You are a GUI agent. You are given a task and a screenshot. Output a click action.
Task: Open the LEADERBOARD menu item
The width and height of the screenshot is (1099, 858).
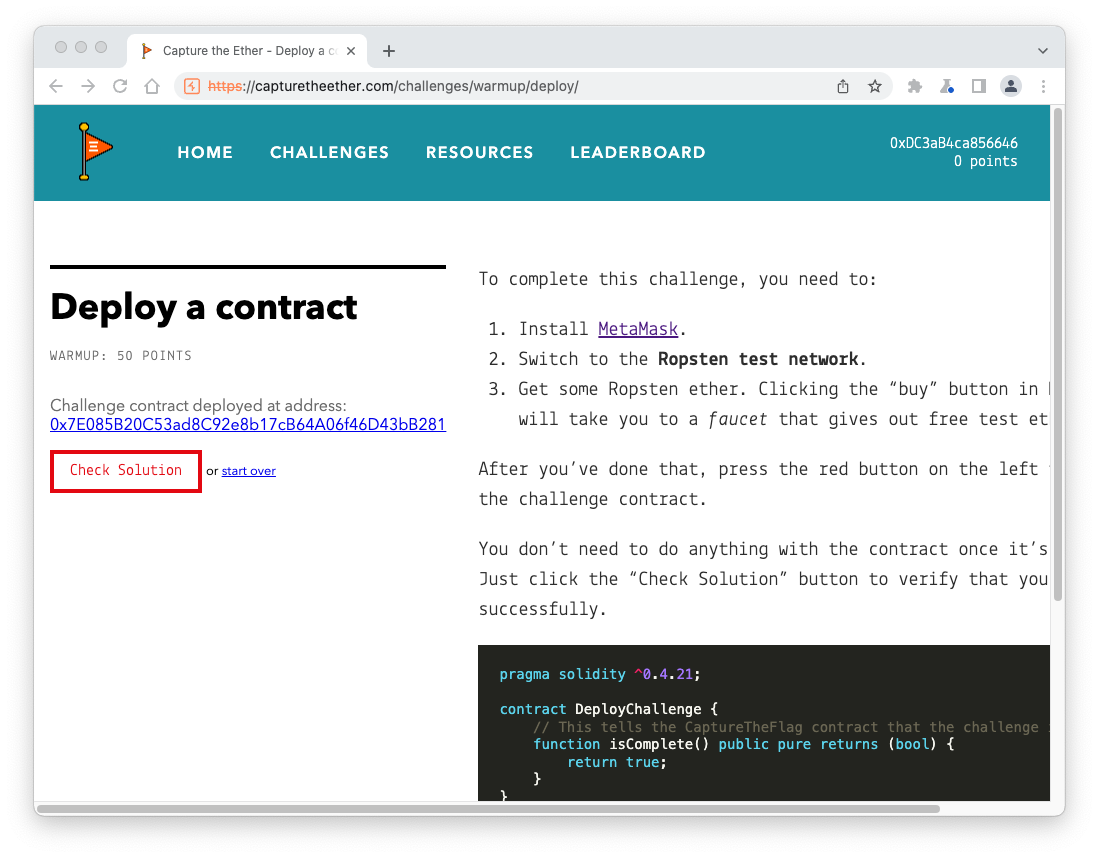click(638, 152)
